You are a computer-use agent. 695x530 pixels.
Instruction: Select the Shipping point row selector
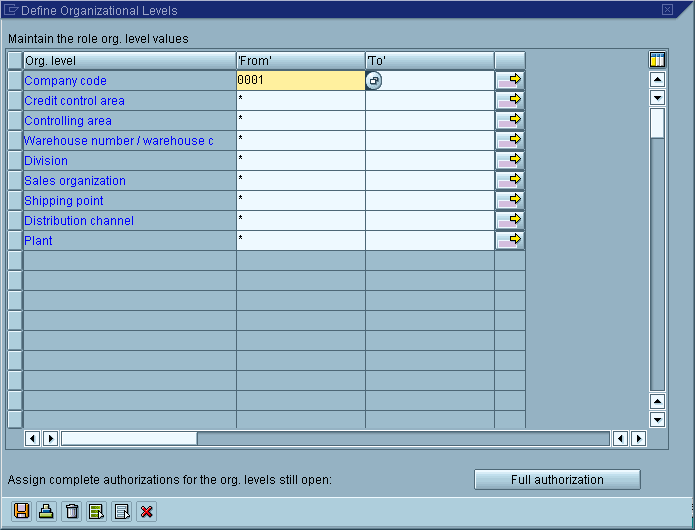pos(14,200)
